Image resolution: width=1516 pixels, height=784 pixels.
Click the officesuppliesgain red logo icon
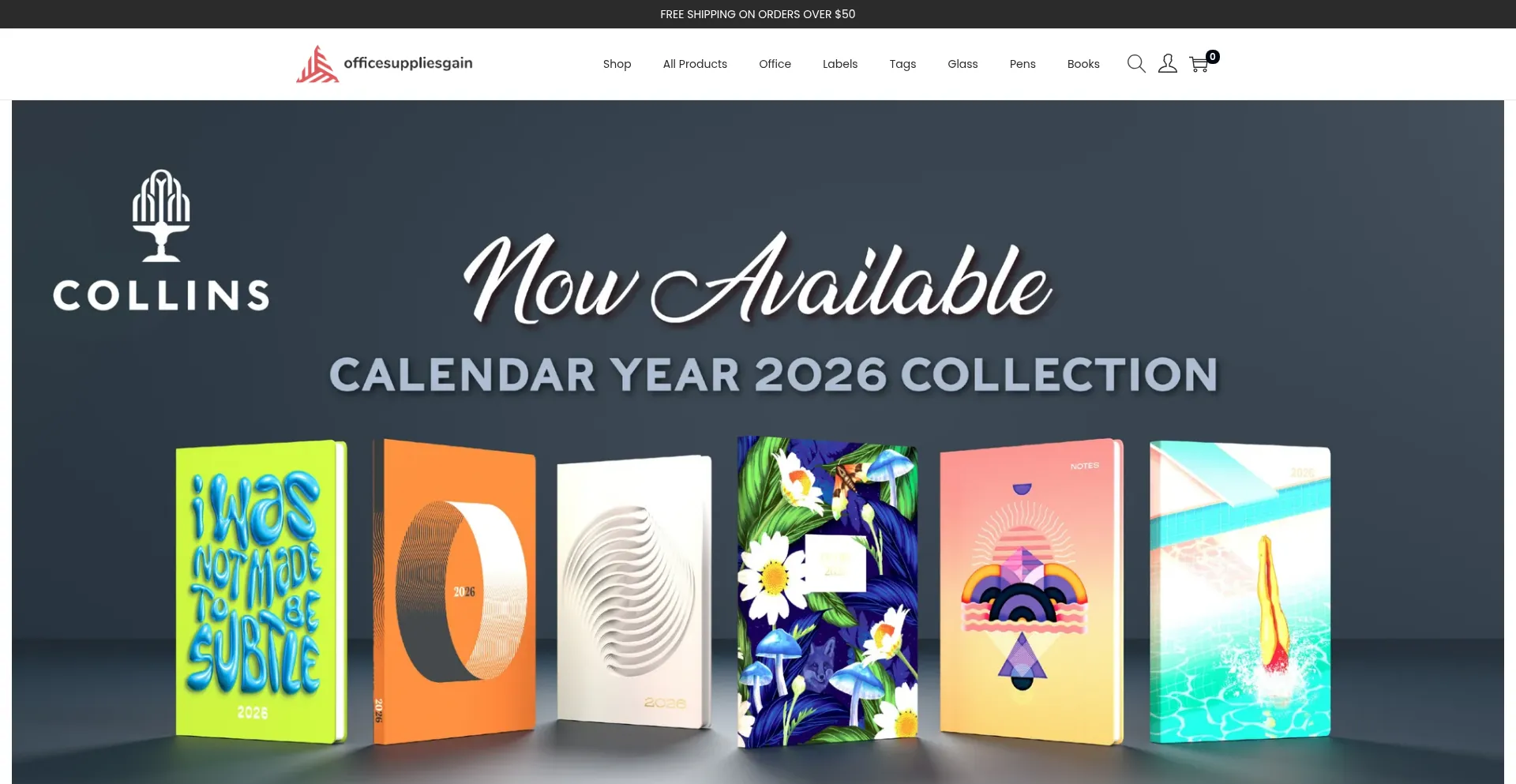tap(317, 64)
